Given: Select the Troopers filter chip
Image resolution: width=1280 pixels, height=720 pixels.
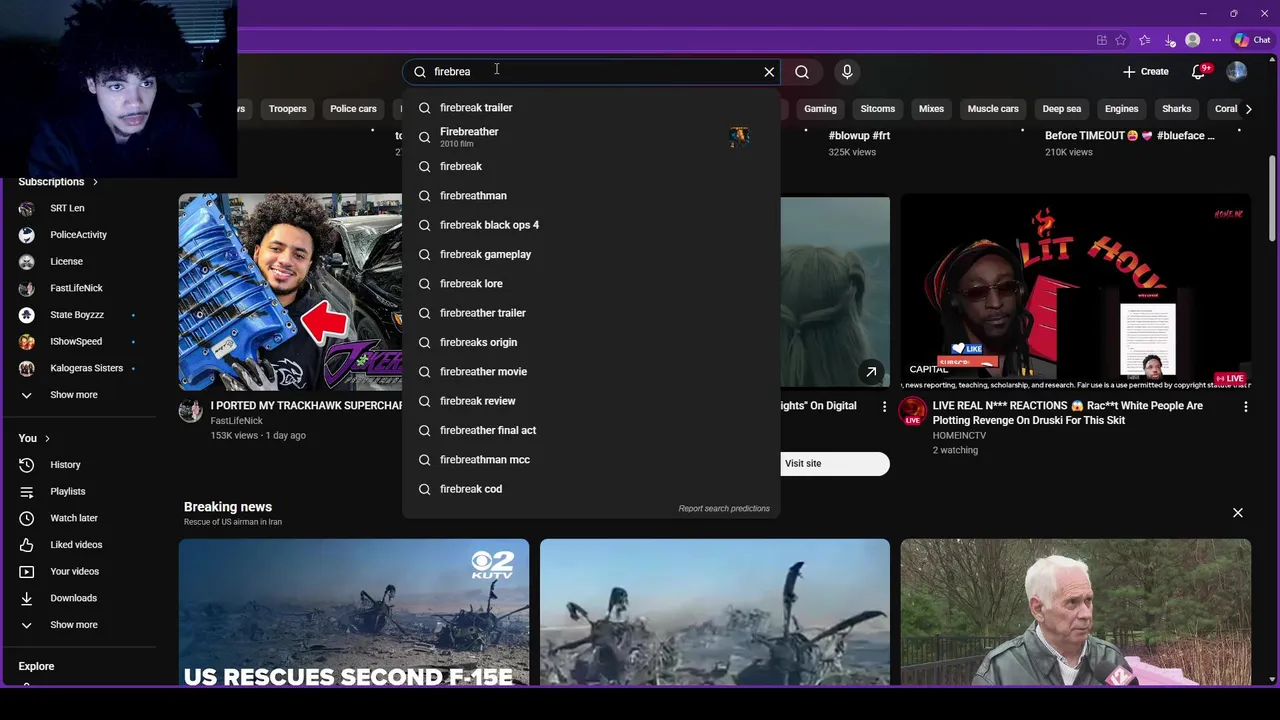Looking at the screenshot, I should [287, 109].
